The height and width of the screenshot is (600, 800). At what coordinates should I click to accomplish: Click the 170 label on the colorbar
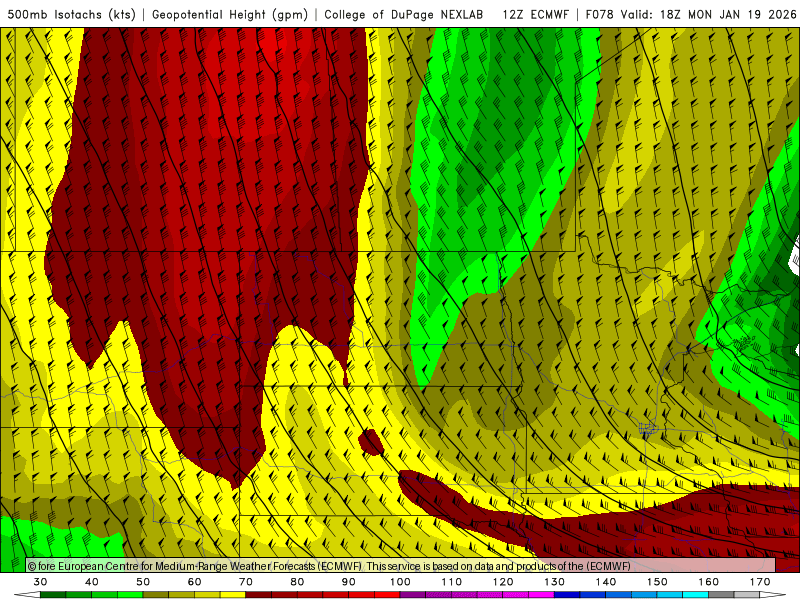coord(760,582)
